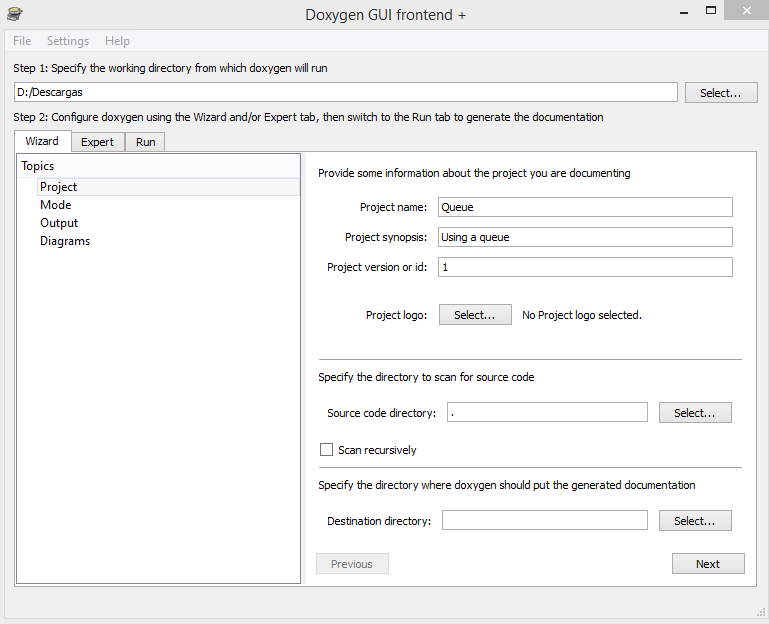The image size is (769, 624).
Task: Open the Help menu
Action: coord(117,41)
